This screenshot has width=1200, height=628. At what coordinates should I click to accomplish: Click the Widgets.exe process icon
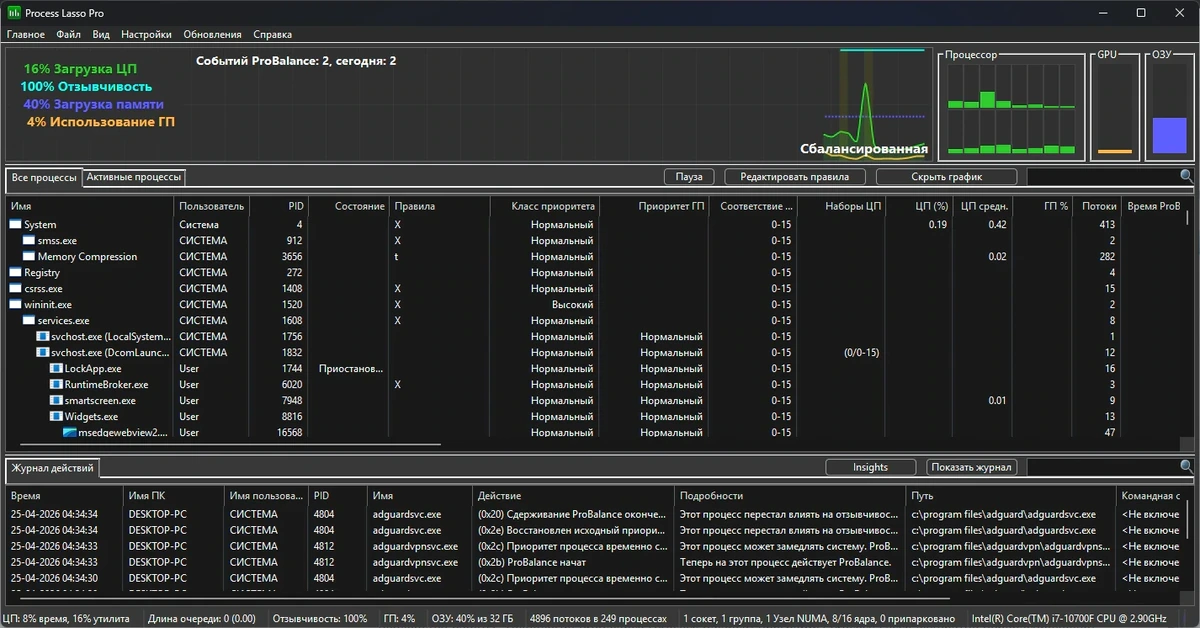[x=56, y=417]
